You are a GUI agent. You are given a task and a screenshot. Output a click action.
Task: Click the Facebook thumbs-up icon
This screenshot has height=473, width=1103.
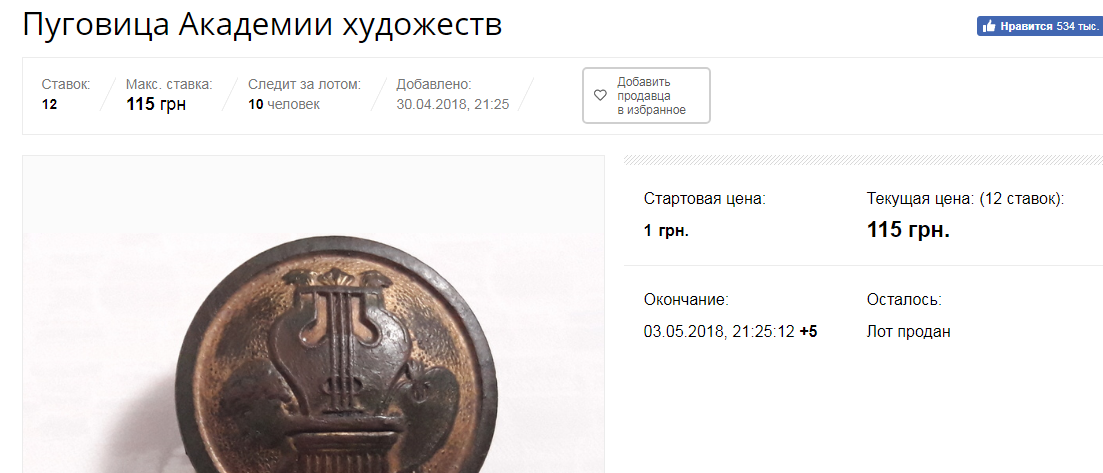tap(989, 26)
